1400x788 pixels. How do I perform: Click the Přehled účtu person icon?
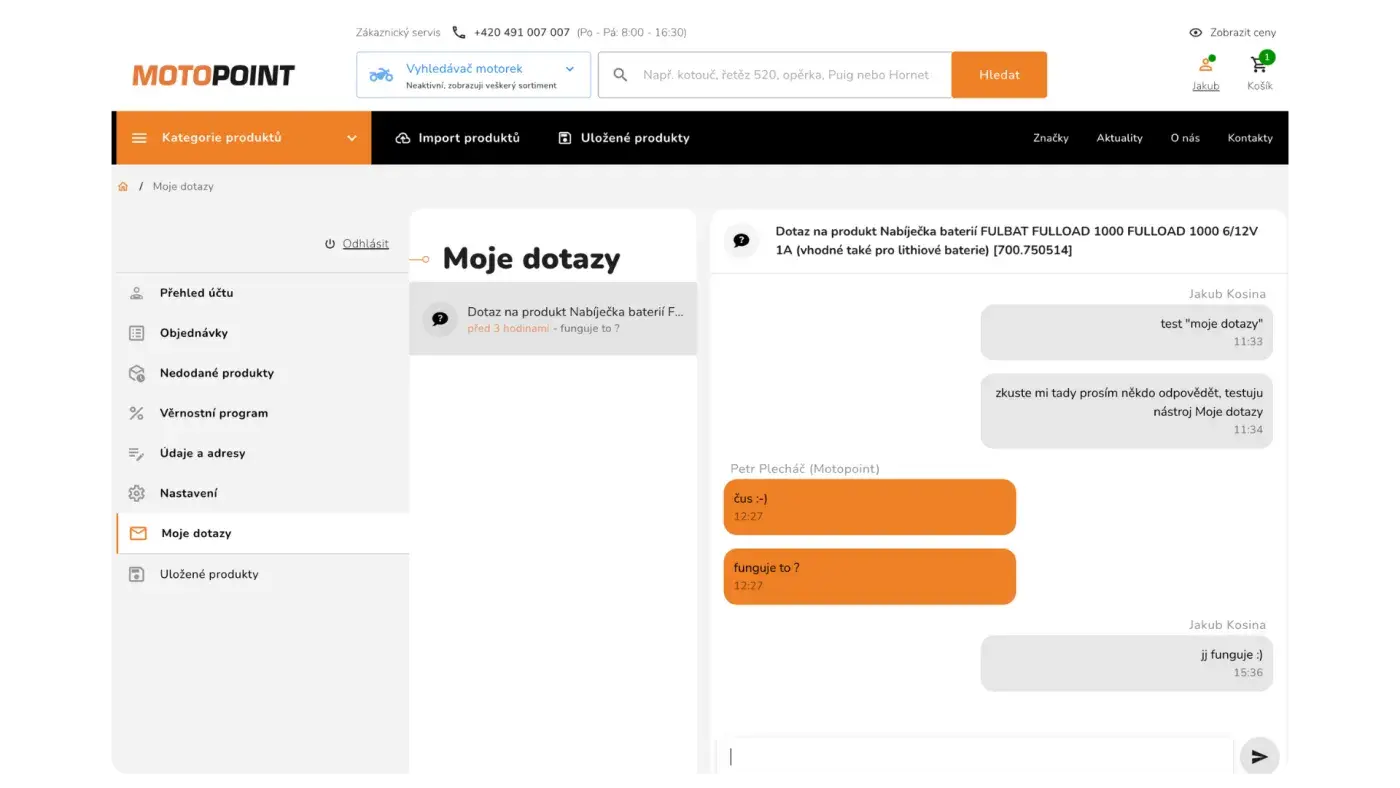click(x=137, y=293)
